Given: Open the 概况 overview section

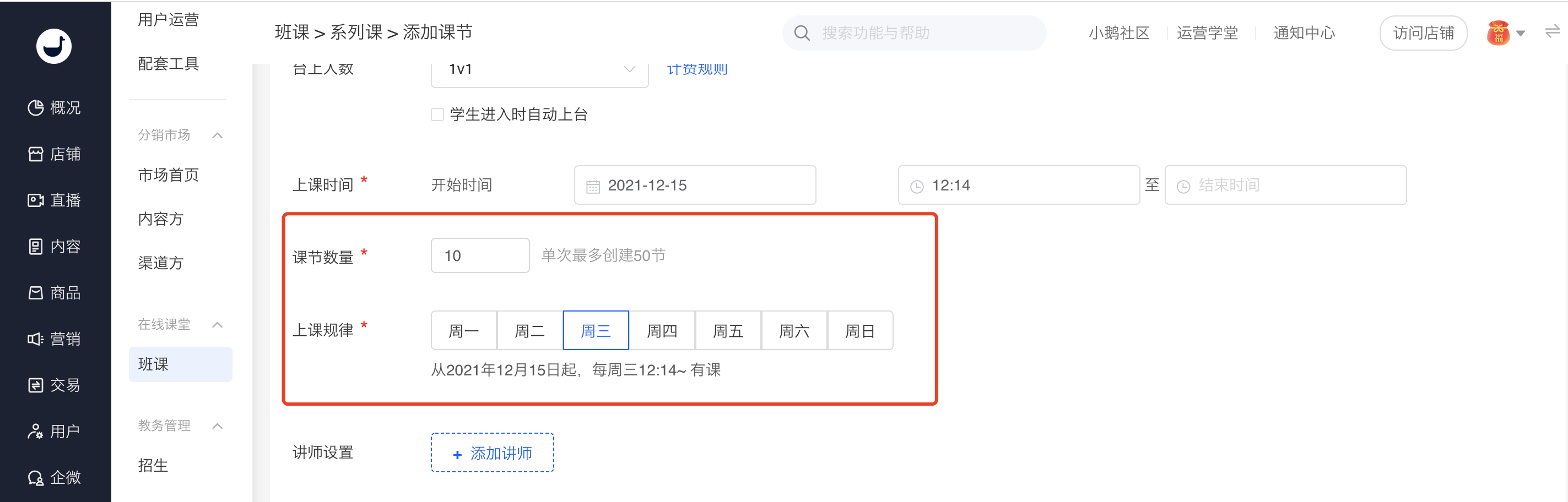Looking at the screenshot, I should click(54, 108).
